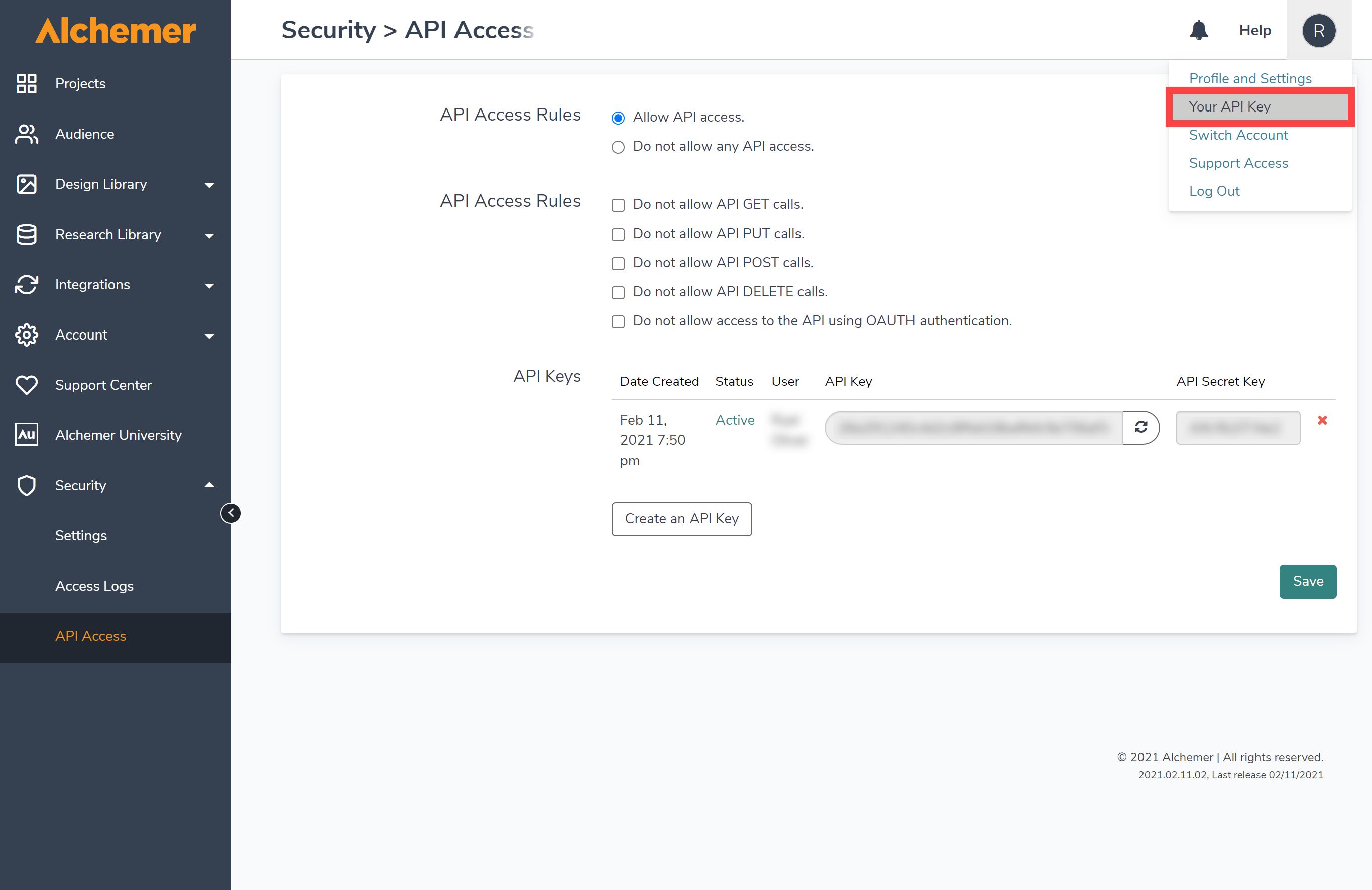The image size is (1372, 890).
Task: Open Profile and Settings
Action: tap(1250, 78)
